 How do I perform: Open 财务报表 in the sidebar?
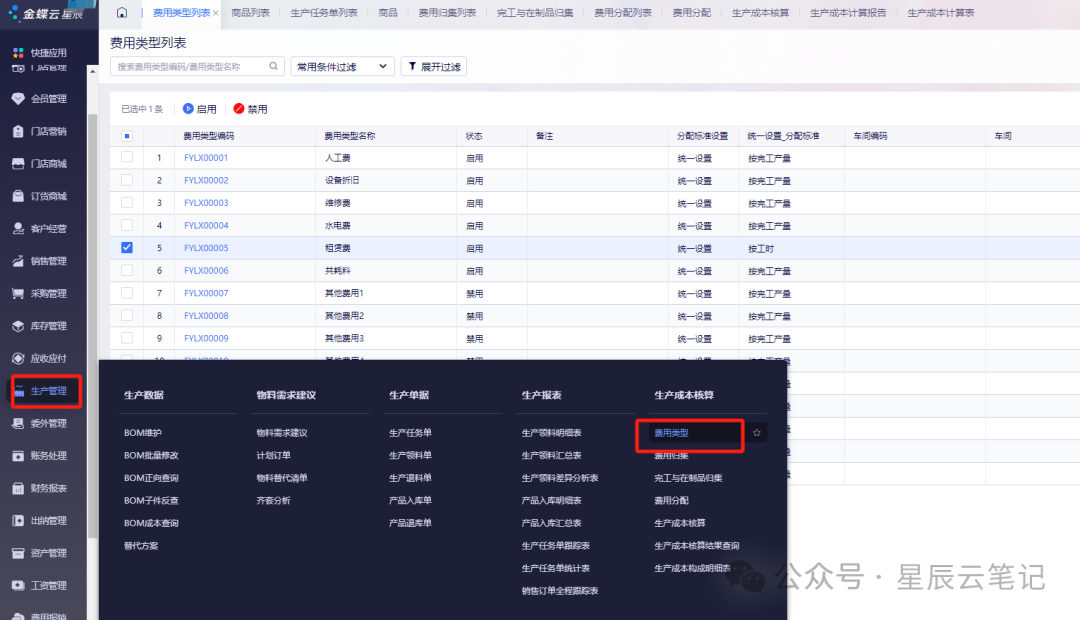click(40, 488)
